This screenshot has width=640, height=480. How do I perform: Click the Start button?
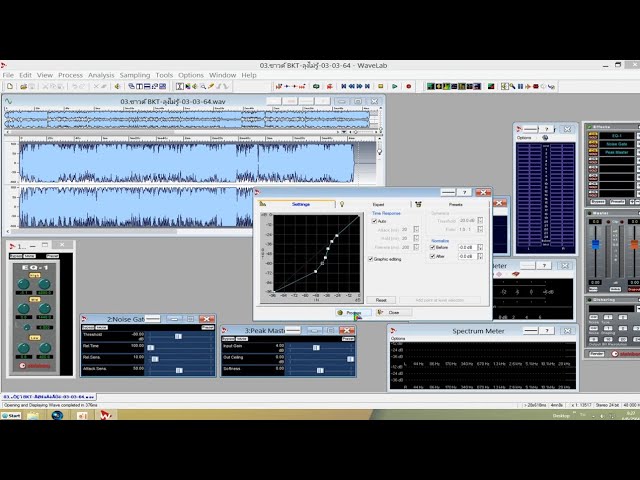pos(11,416)
